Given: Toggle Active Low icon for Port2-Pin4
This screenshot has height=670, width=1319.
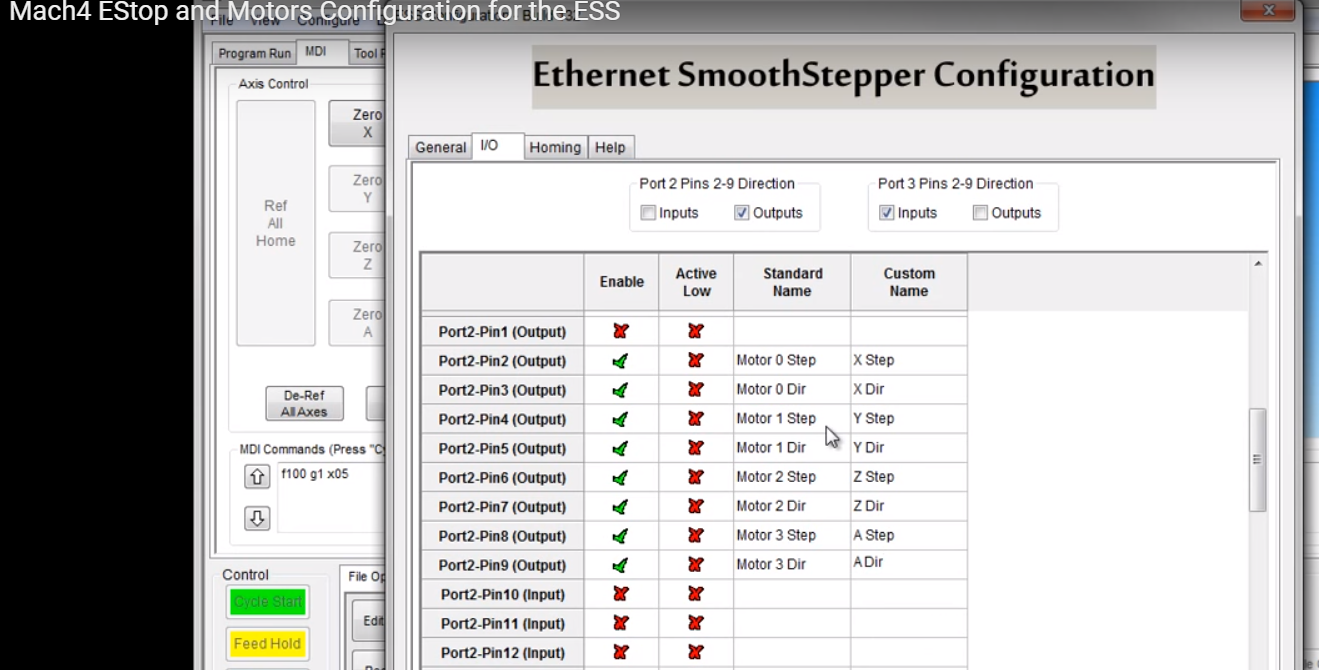Looking at the screenshot, I should point(696,419).
